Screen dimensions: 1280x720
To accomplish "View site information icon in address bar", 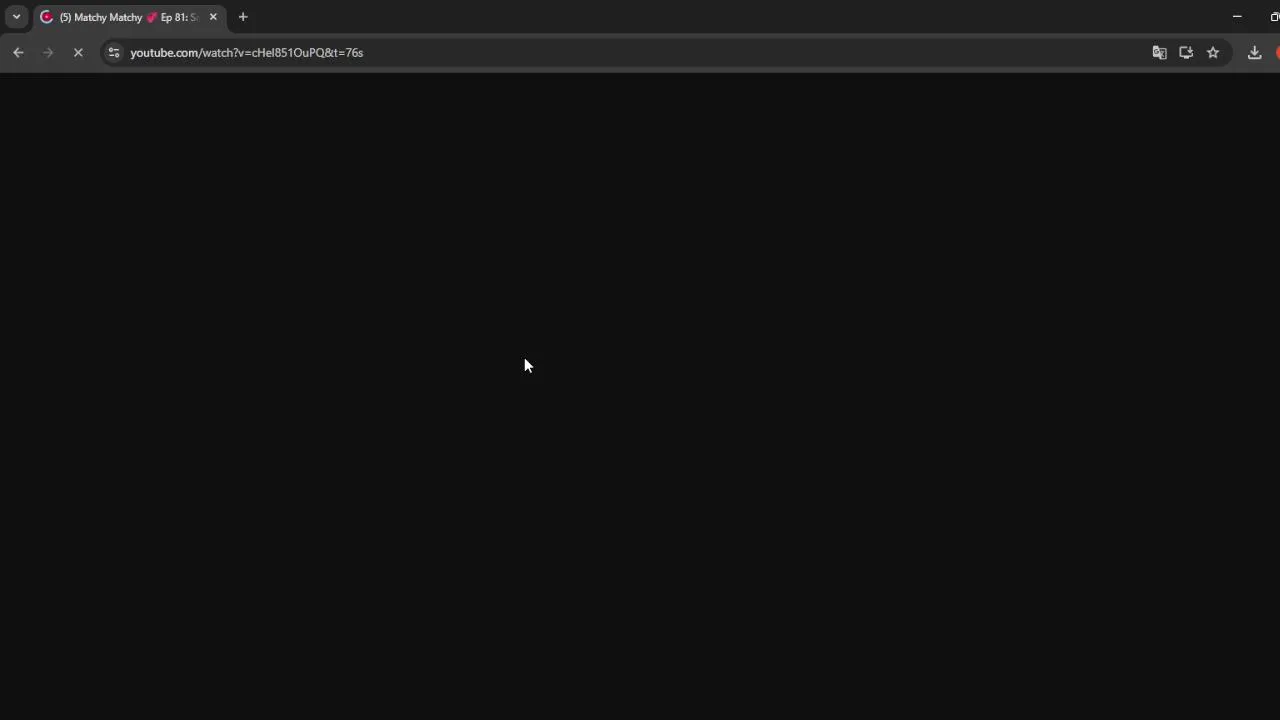I will tap(114, 52).
